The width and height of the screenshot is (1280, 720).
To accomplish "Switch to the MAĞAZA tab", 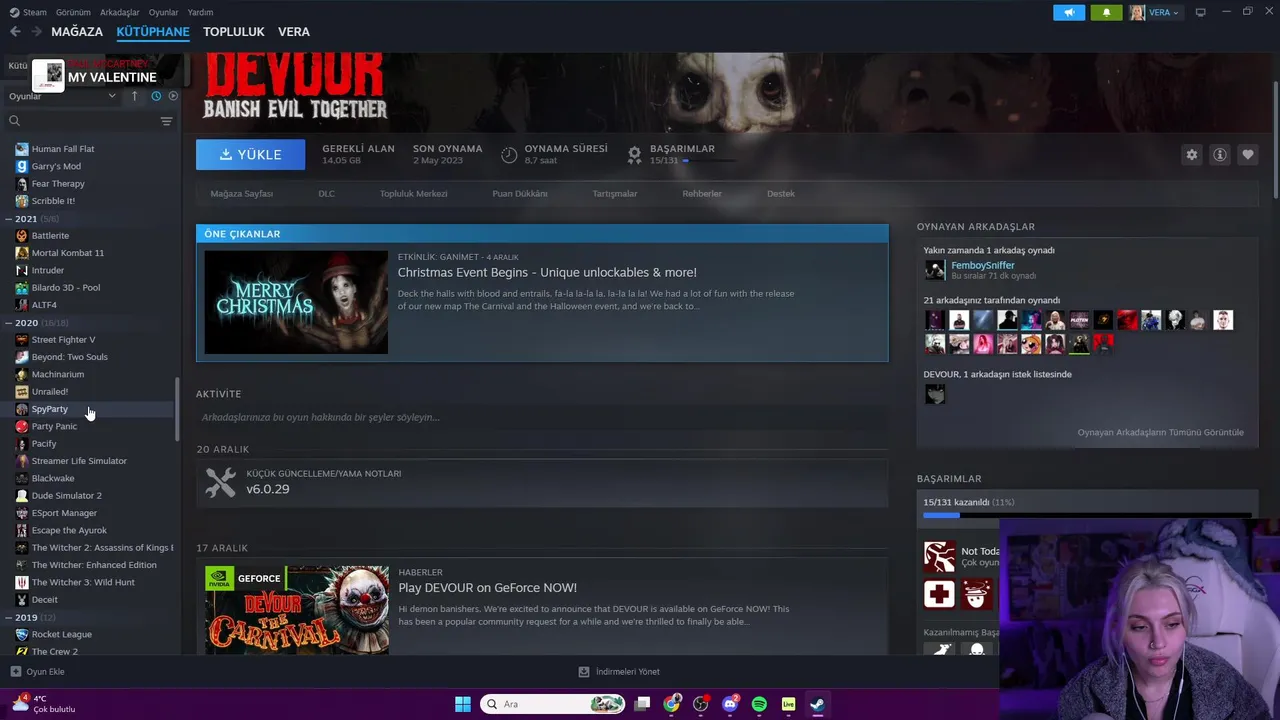I will coord(77,32).
